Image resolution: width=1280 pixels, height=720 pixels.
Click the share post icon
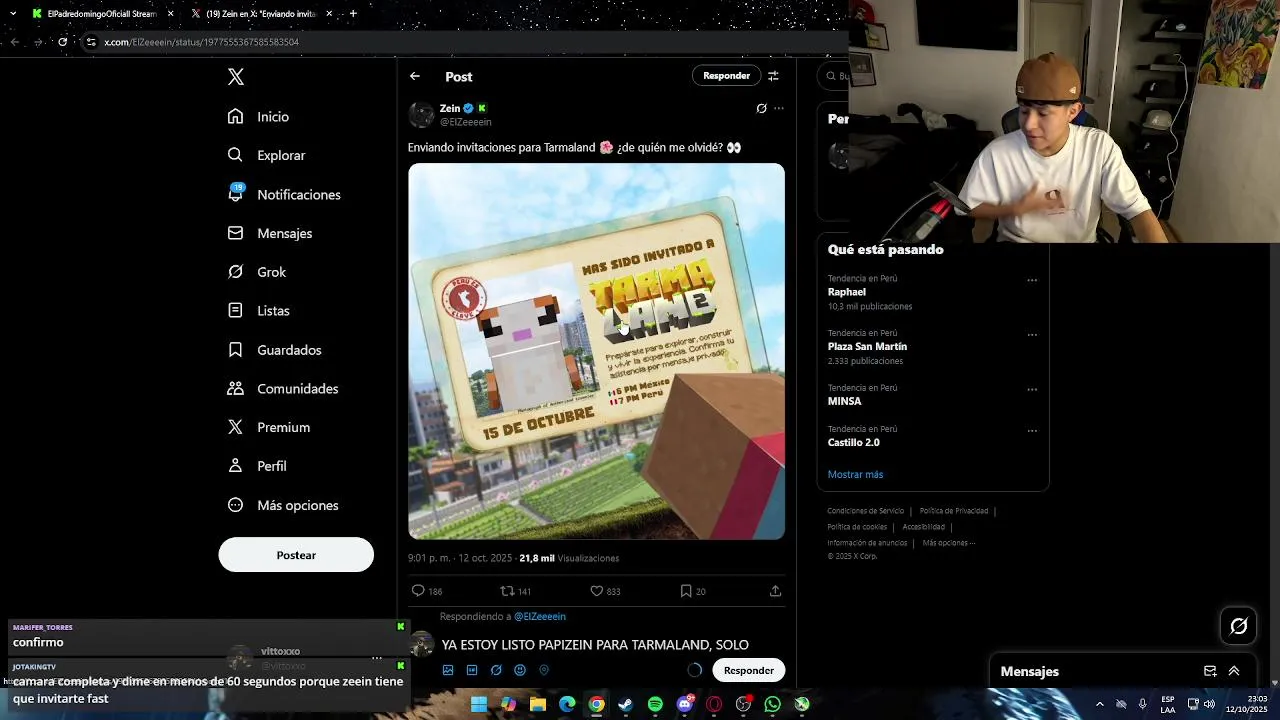click(775, 591)
